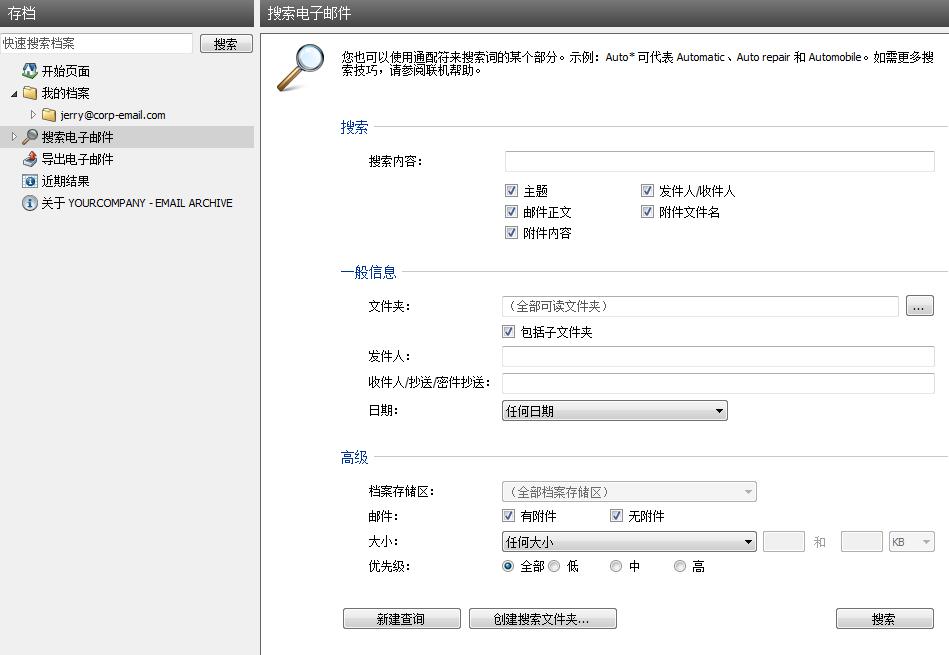Click the 关于 YOURCOMPANY info icon
The image size is (949, 655).
(x=30, y=203)
